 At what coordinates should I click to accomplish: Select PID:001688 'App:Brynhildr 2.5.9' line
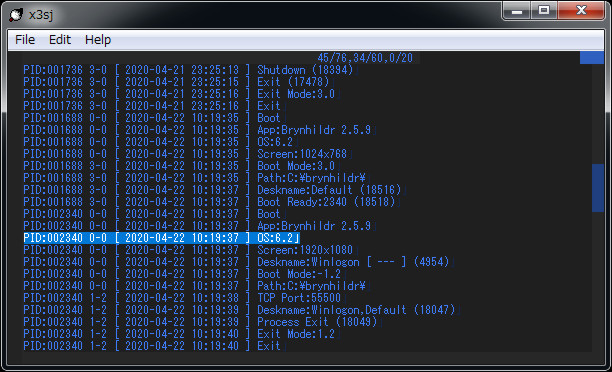pyautogui.click(x=197, y=130)
